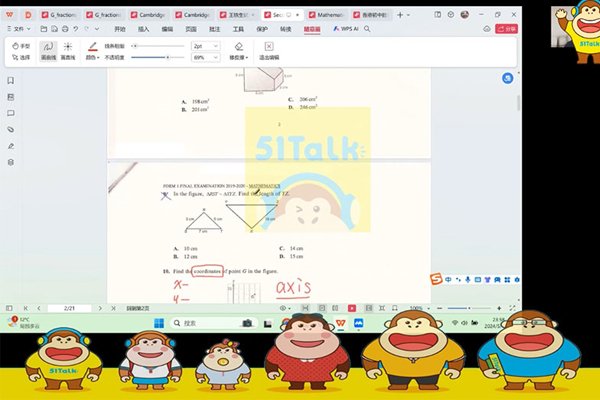Open the 2pt line width dropdown

tap(205, 46)
